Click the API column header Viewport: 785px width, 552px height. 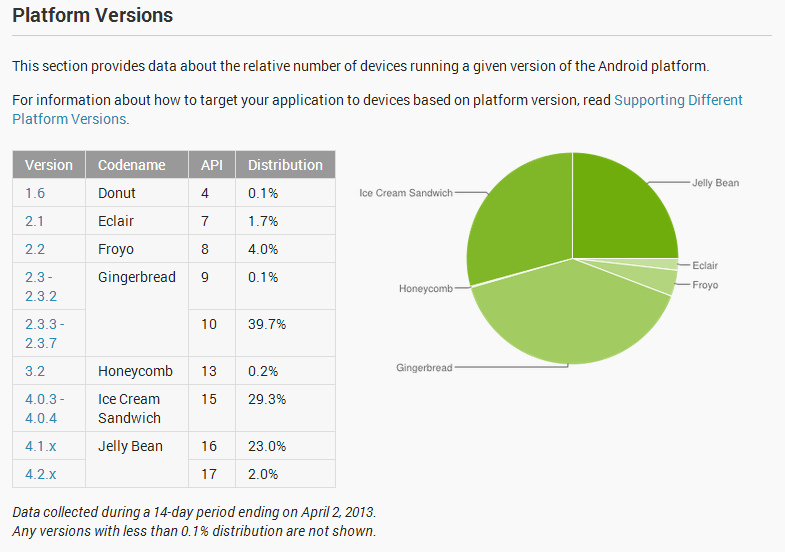(211, 165)
